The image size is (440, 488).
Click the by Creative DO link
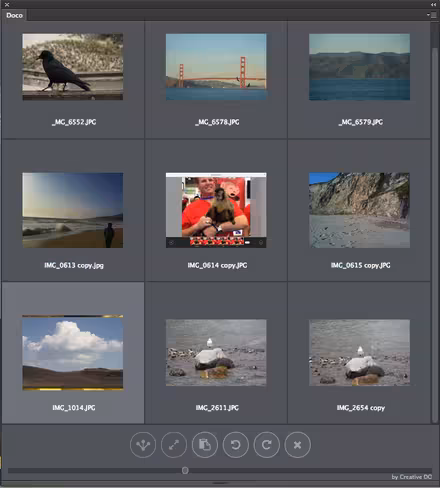[412, 477]
